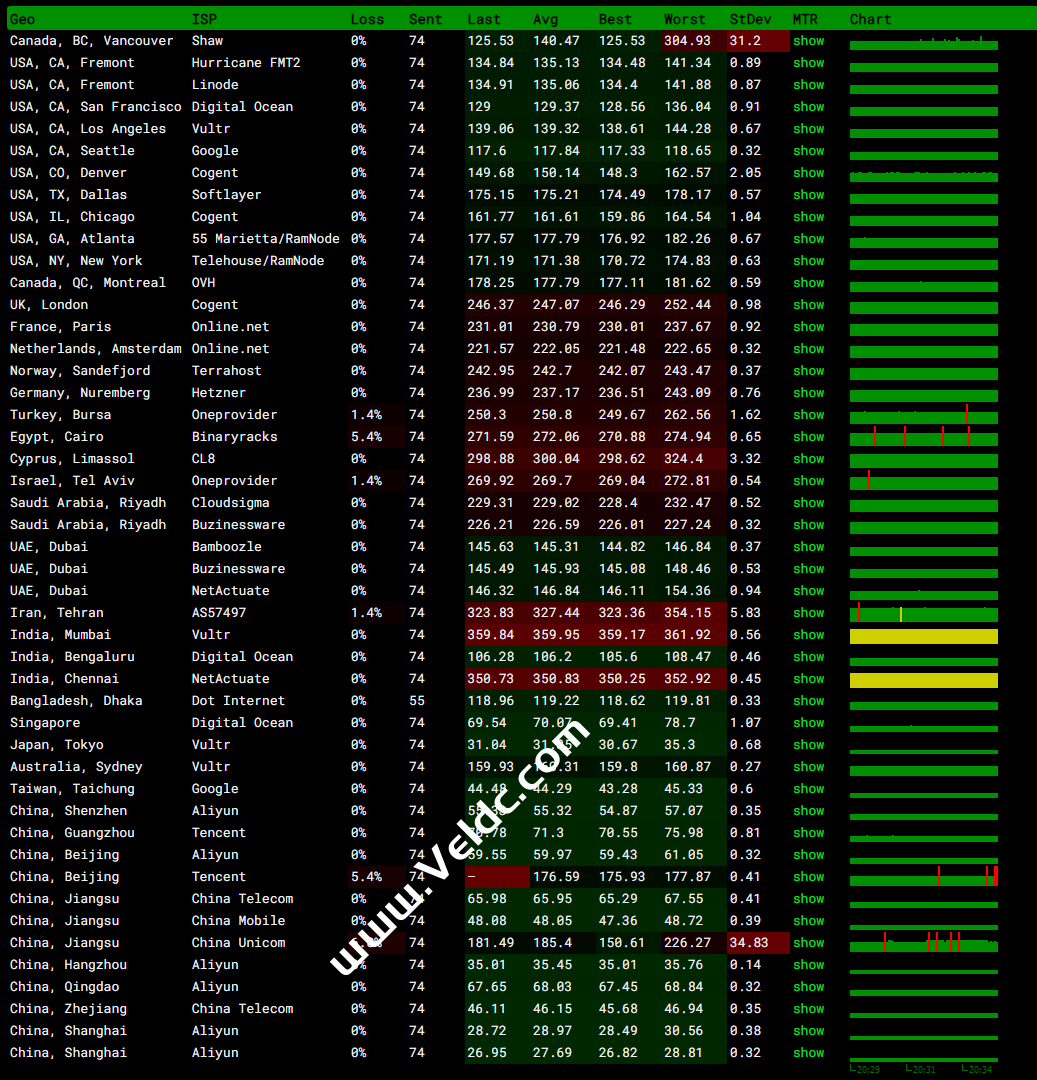Click the chart for Jiangsu China Unicom

[923, 943]
